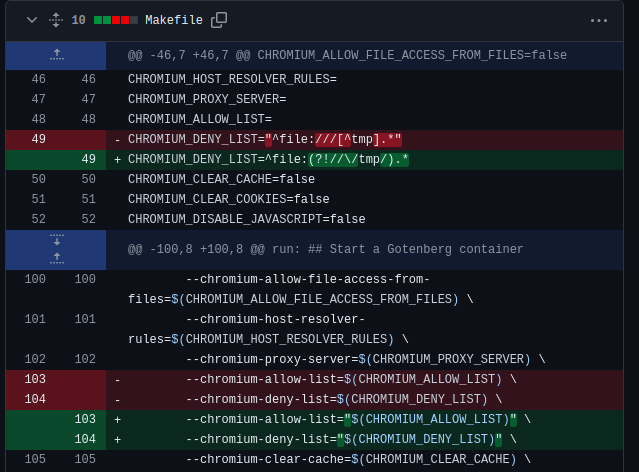Select added line number 104
The width and height of the screenshot is (639, 472).
tap(88, 439)
